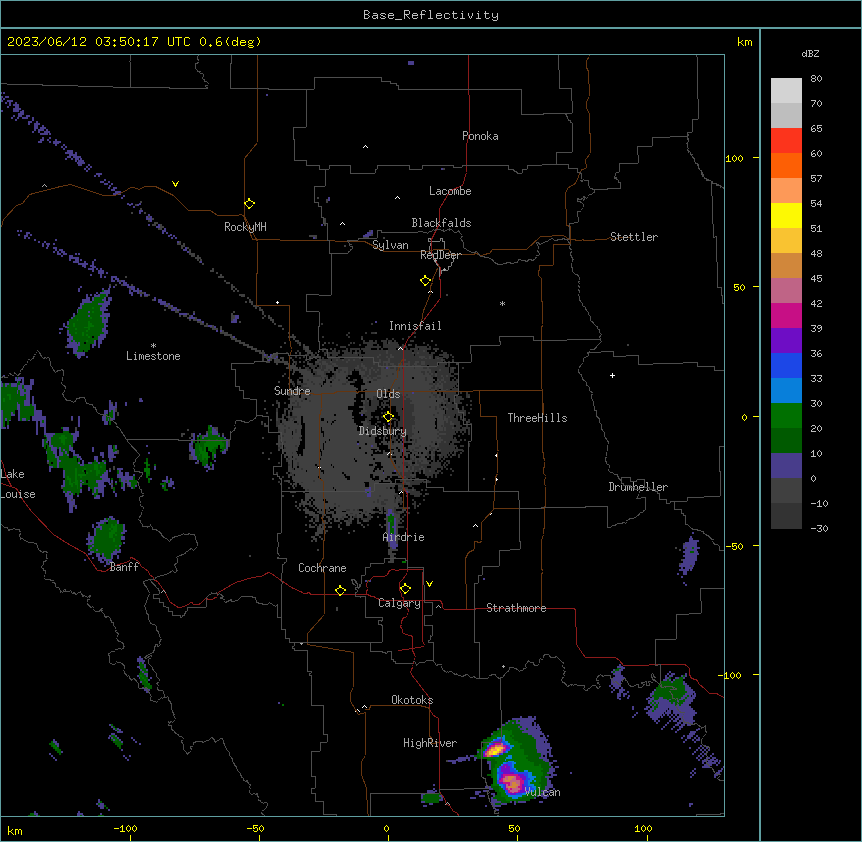Click the white plus marker north of Drumheller
862x842 pixels.
612,375
